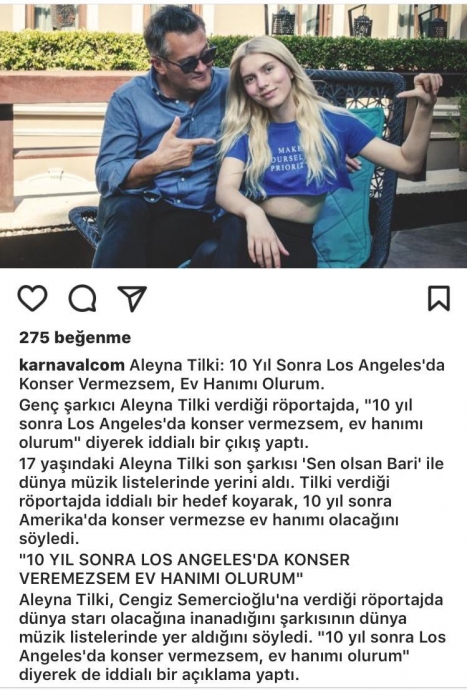Click the woman's raised thumb hand
The width and height of the screenshot is (467, 690).
click(420, 90)
